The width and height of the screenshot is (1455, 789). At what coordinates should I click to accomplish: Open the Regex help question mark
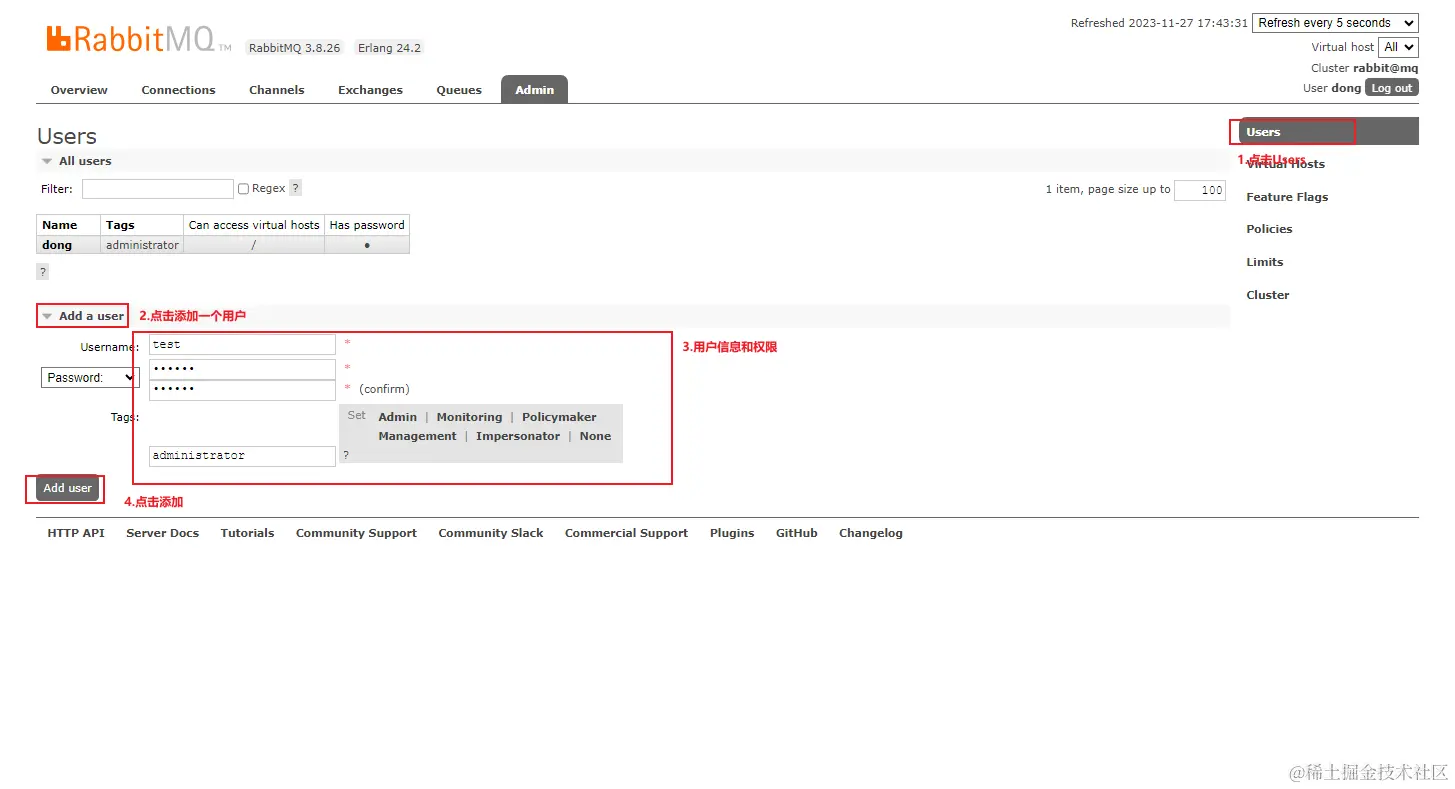click(x=295, y=188)
